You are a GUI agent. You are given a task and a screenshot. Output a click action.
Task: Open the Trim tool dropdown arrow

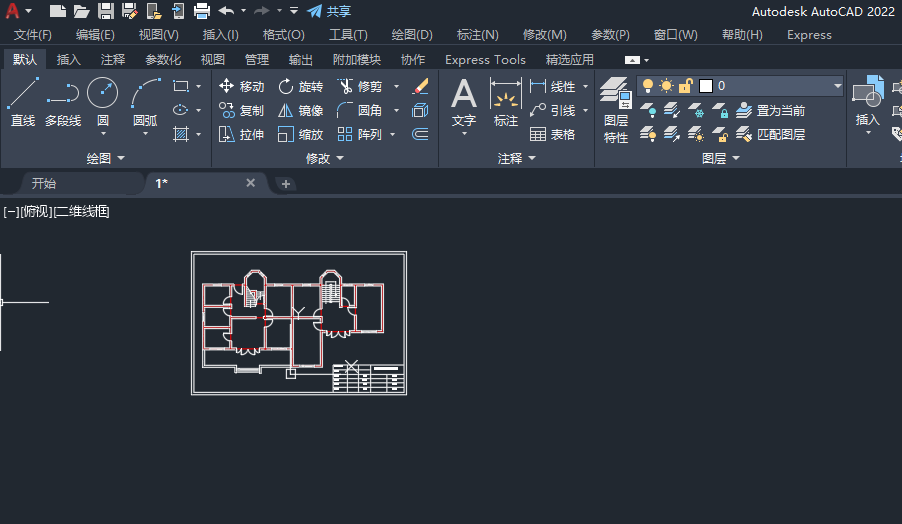396,86
